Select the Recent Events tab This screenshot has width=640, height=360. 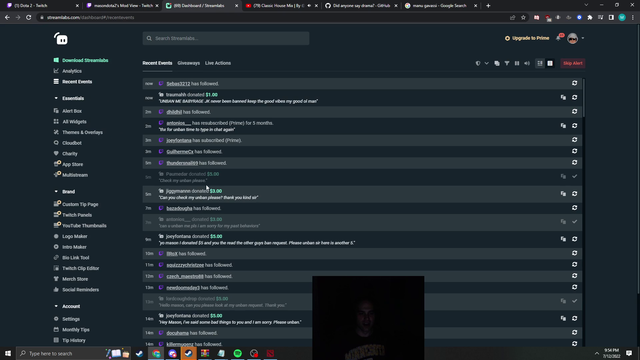pos(157,63)
